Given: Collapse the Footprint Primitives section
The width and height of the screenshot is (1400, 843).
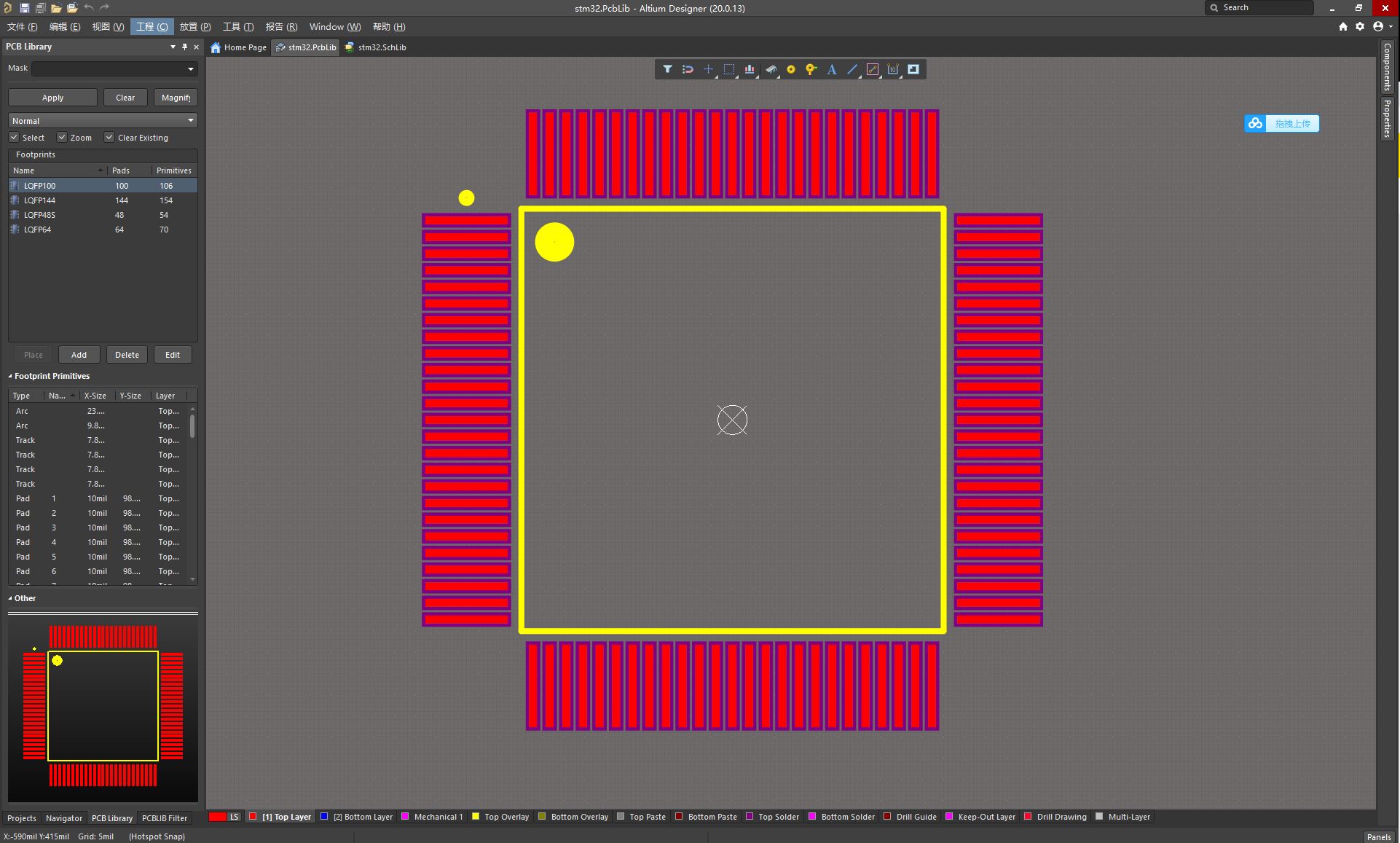Looking at the screenshot, I should [x=10, y=376].
